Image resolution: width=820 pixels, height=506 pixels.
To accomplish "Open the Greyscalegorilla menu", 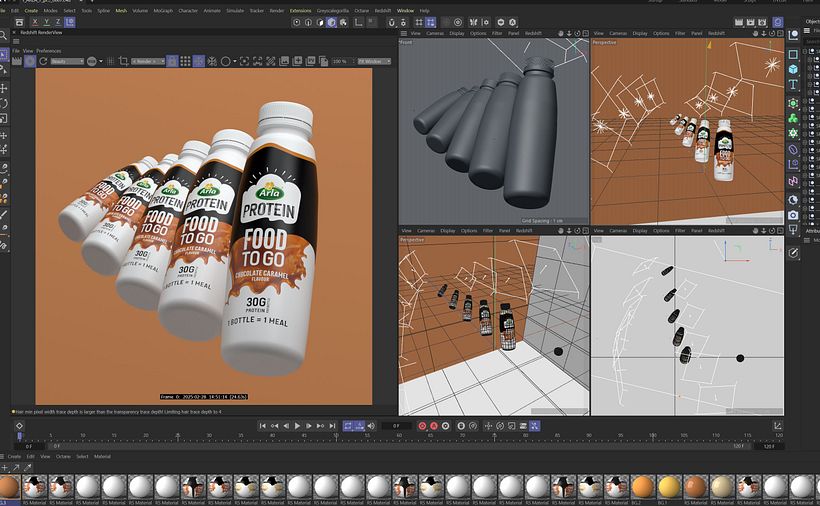I will (x=333, y=10).
